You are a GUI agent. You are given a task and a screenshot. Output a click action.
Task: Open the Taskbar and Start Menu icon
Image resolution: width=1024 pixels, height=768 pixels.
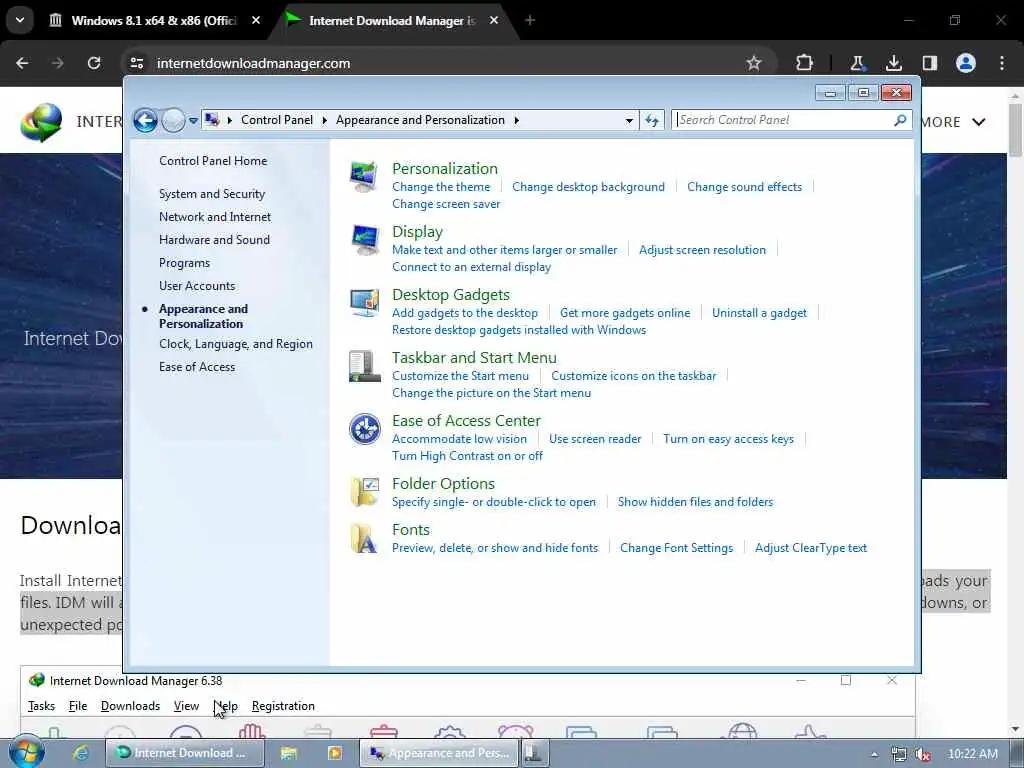(x=364, y=366)
